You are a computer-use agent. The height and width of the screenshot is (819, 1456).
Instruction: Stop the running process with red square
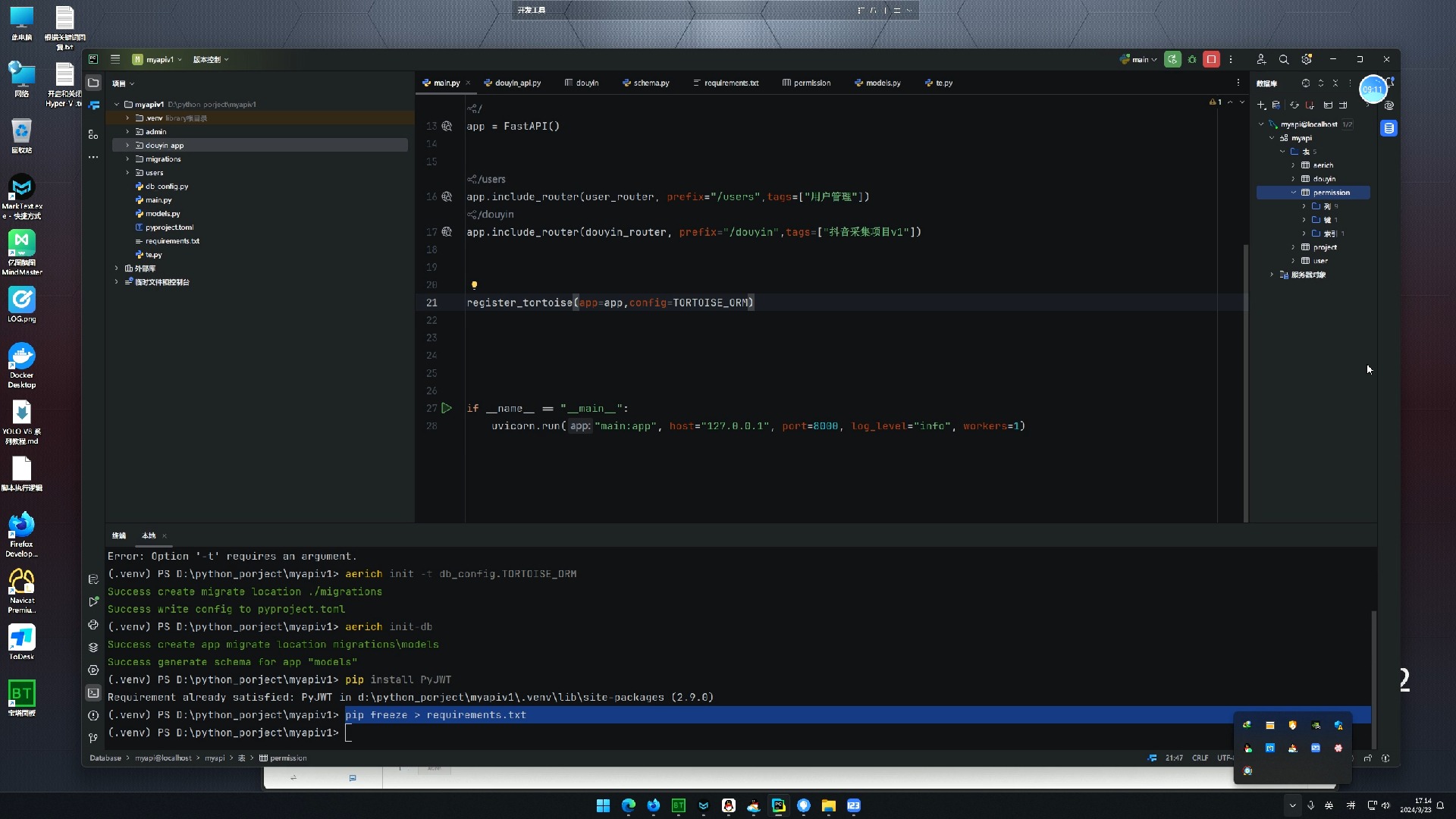click(1211, 59)
